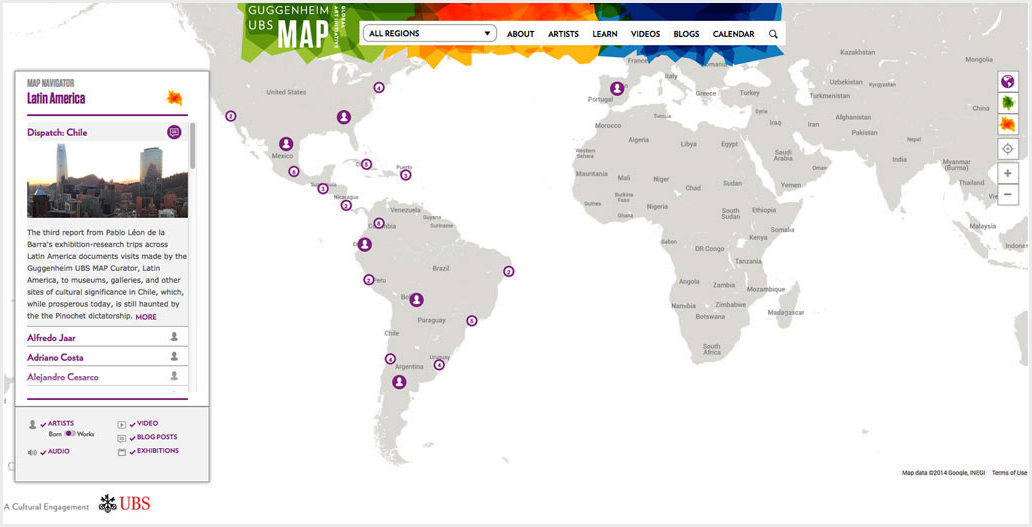Click the search magnifier icon
This screenshot has width=1032, height=527.
(x=773, y=34)
